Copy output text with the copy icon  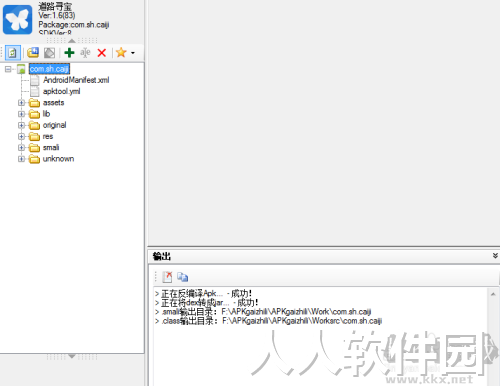click(x=182, y=277)
